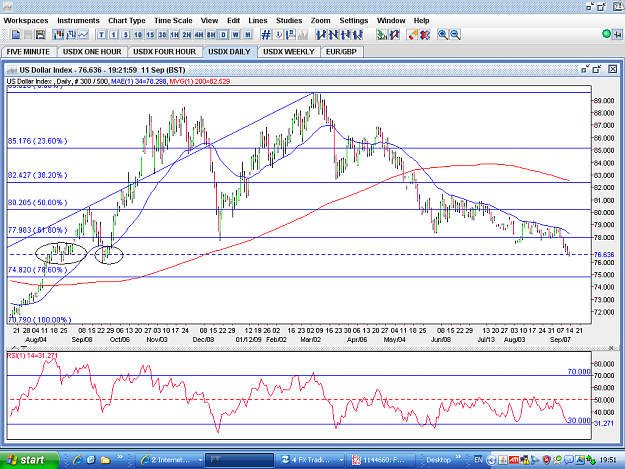This screenshot has height=469, width=625.
Task: Switch to the USDX ONE HOUR tab
Action: click(x=92, y=52)
